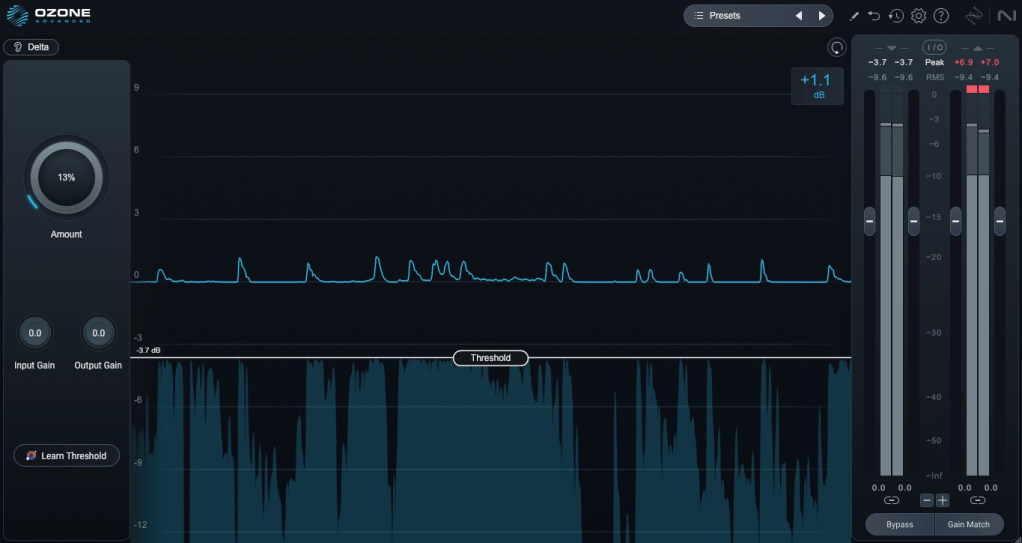The width and height of the screenshot is (1022, 543).
Task: Click the undo arrow icon
Action: tap(874, 16)
